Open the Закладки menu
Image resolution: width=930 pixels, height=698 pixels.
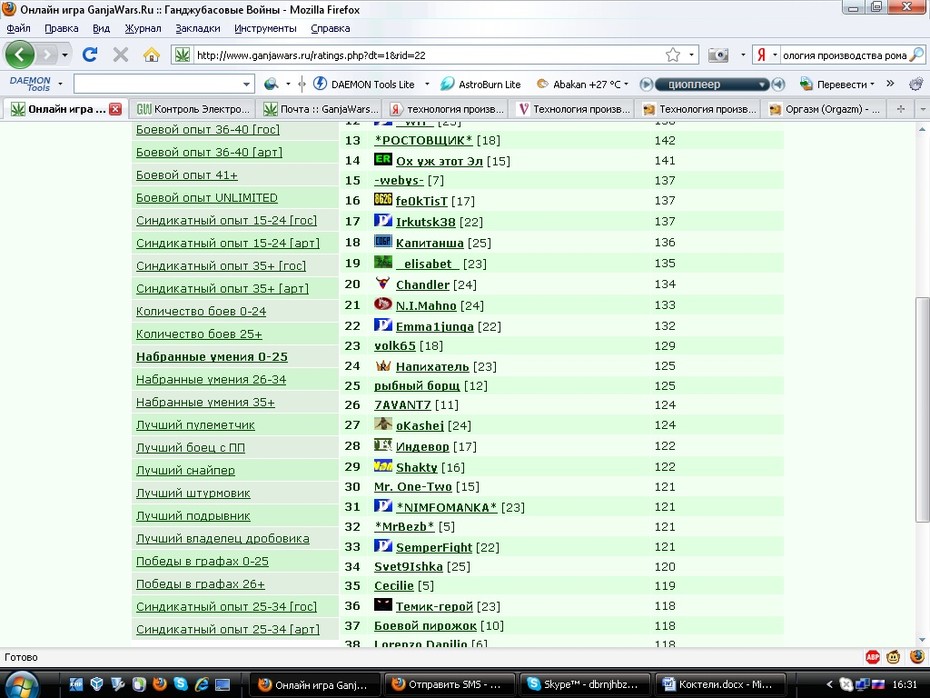pos(198,28)
